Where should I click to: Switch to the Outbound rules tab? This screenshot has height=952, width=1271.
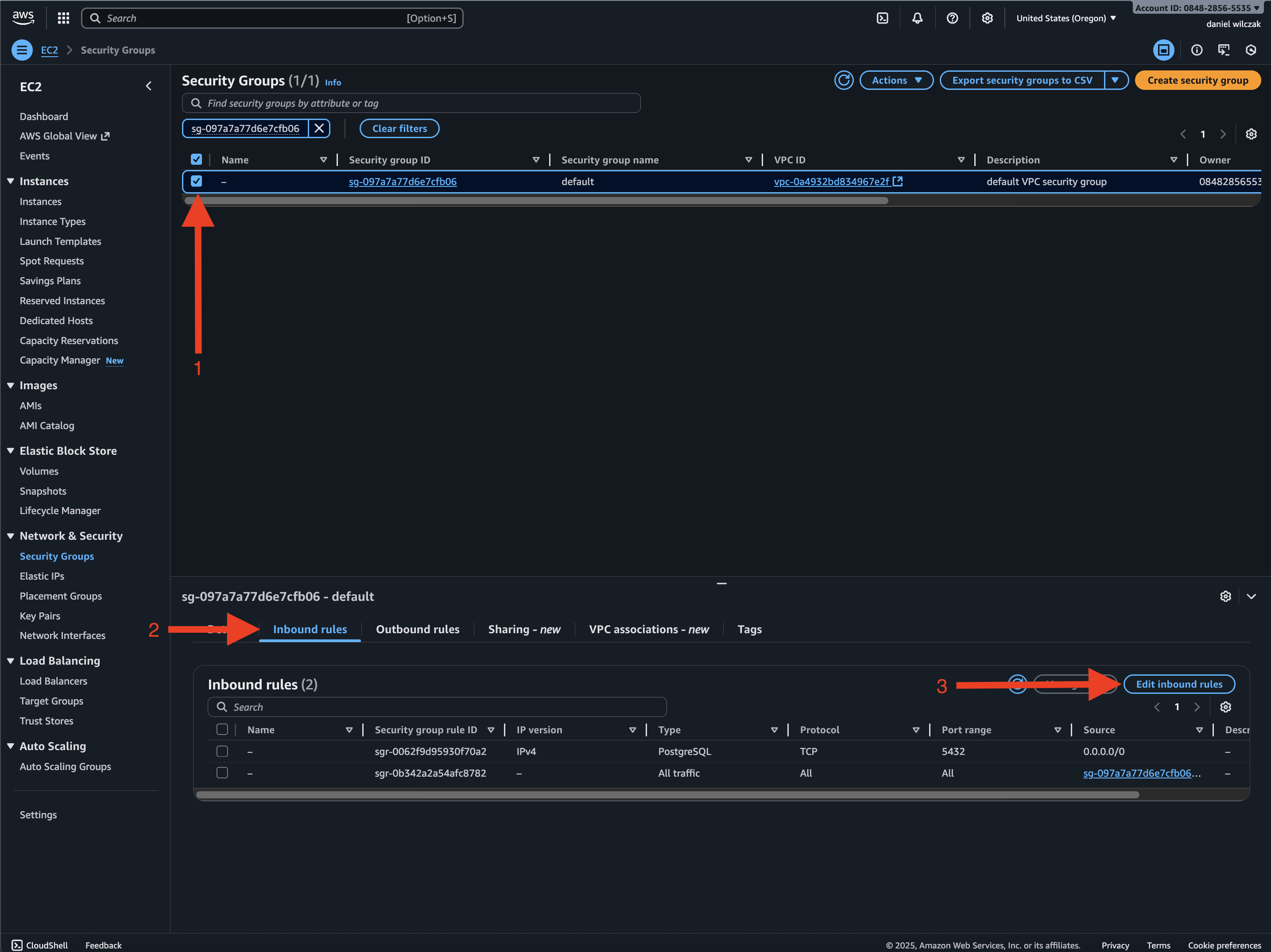(x=418, y=630)
